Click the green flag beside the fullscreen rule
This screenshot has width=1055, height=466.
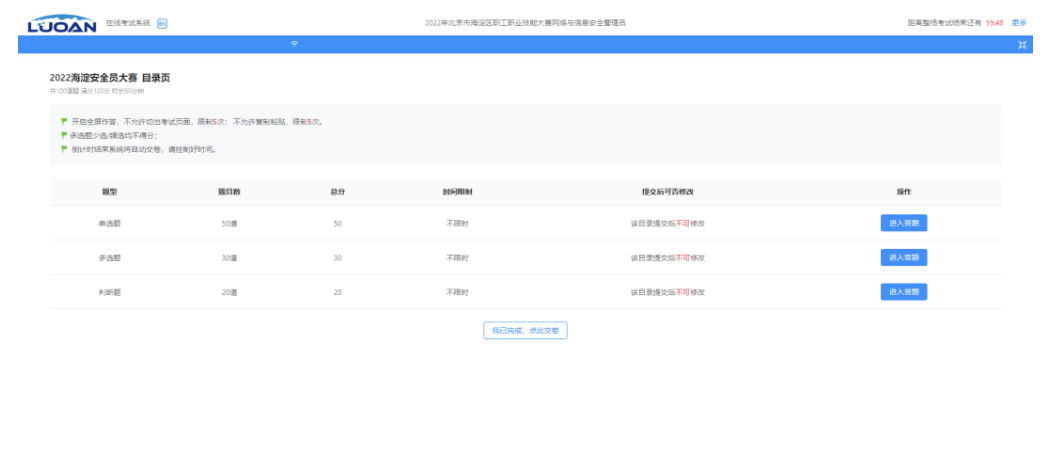click(x=64, y=122)
